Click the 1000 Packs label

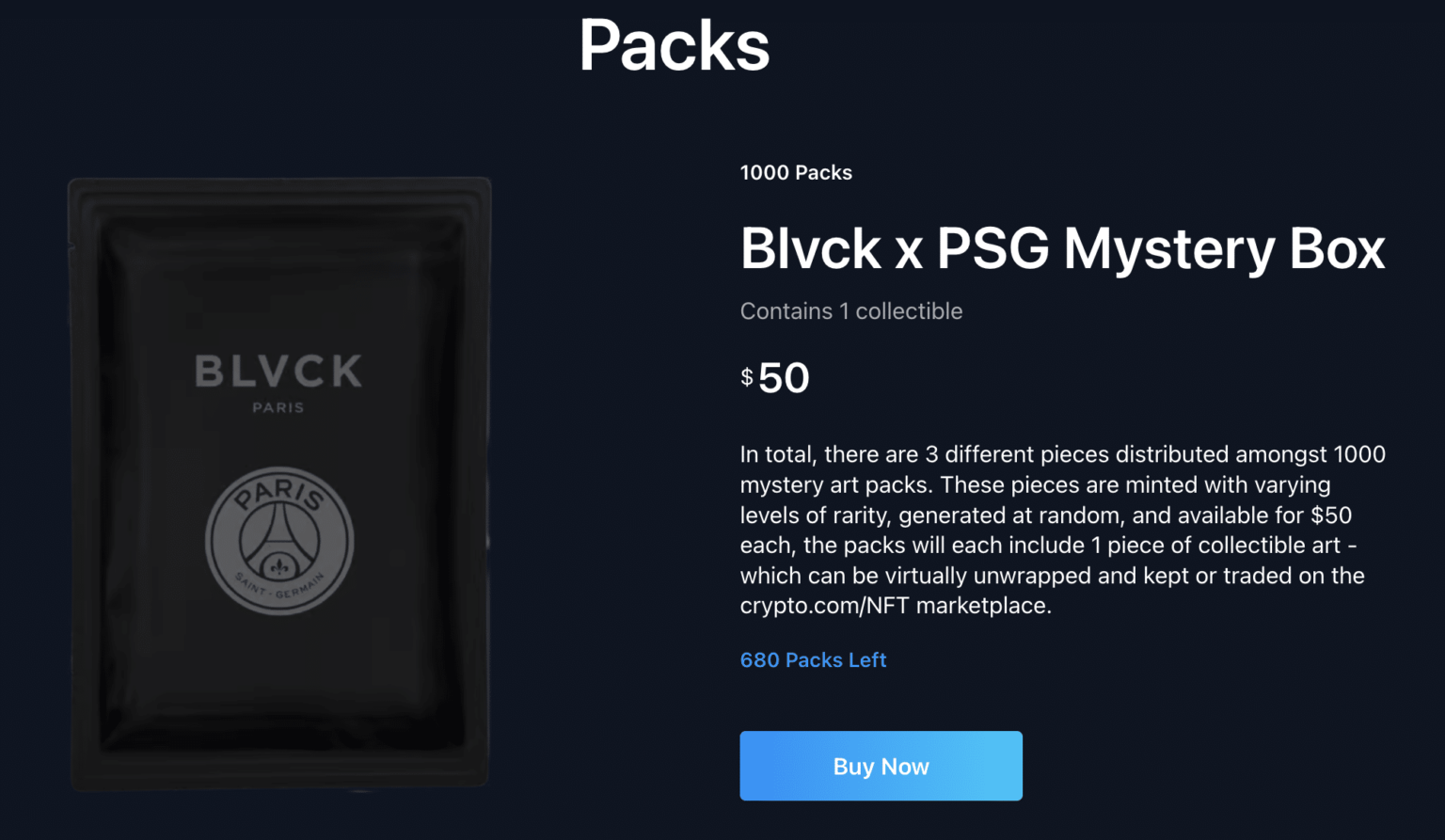tap(796, 173)
